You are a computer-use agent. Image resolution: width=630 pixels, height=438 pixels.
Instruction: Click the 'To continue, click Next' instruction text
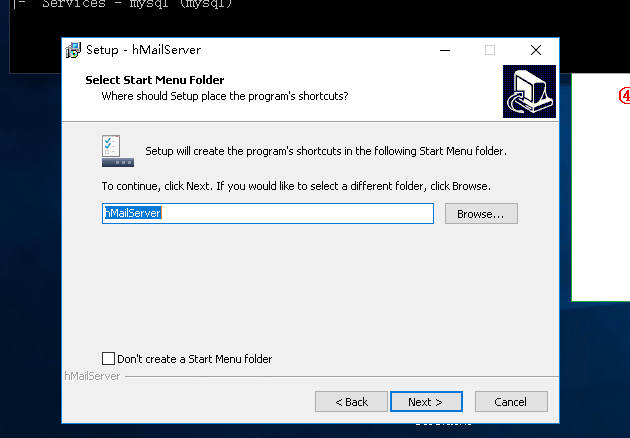[x=296, y=186]
